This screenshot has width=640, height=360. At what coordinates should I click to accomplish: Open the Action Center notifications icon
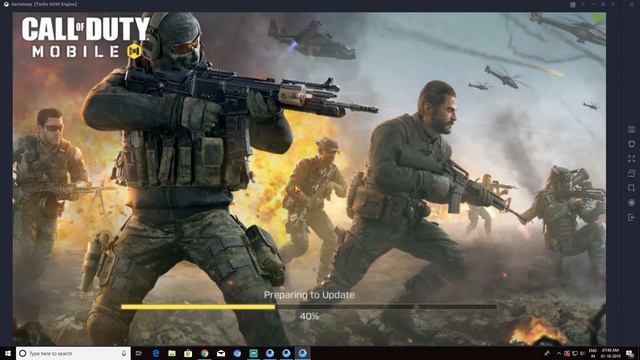pos(630,353)
